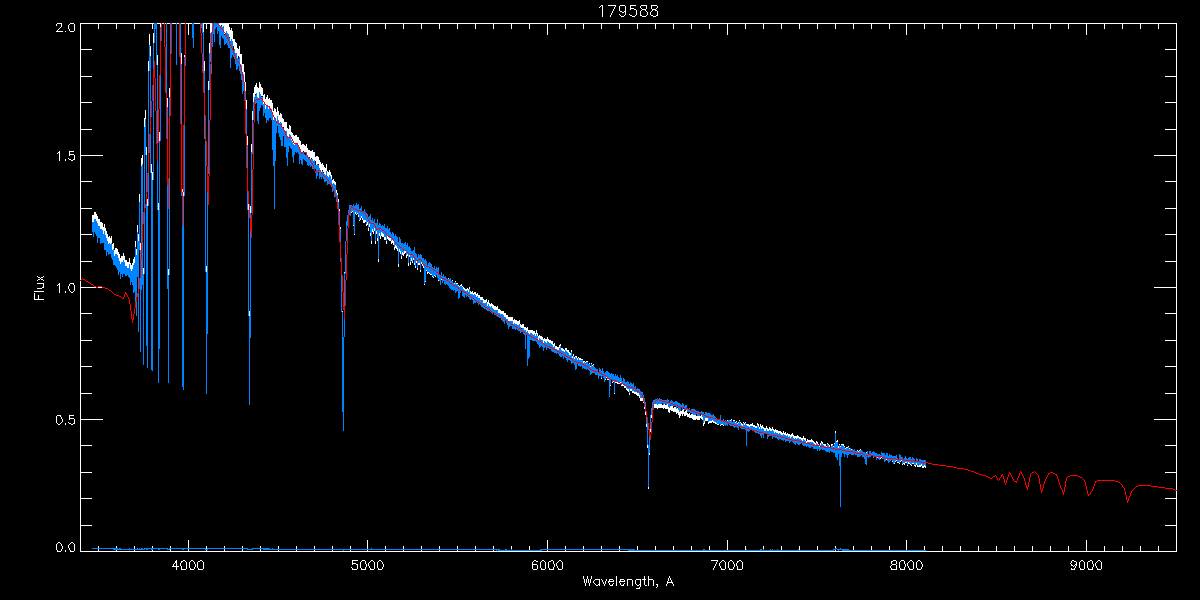This screenshot has height=600, width=1200.
Task: Click the 9000 wavelength tick label
Action: (1086, 565)
